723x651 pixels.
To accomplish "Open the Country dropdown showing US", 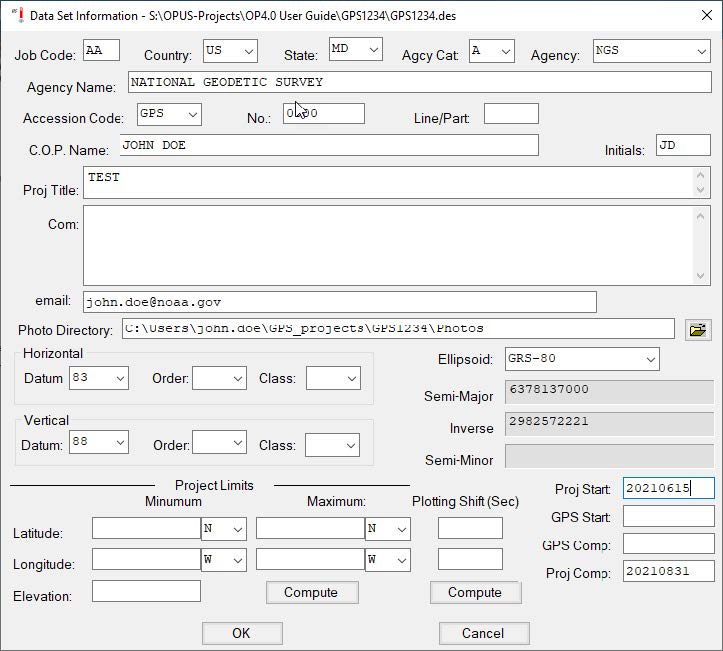I will coord(230,51).
